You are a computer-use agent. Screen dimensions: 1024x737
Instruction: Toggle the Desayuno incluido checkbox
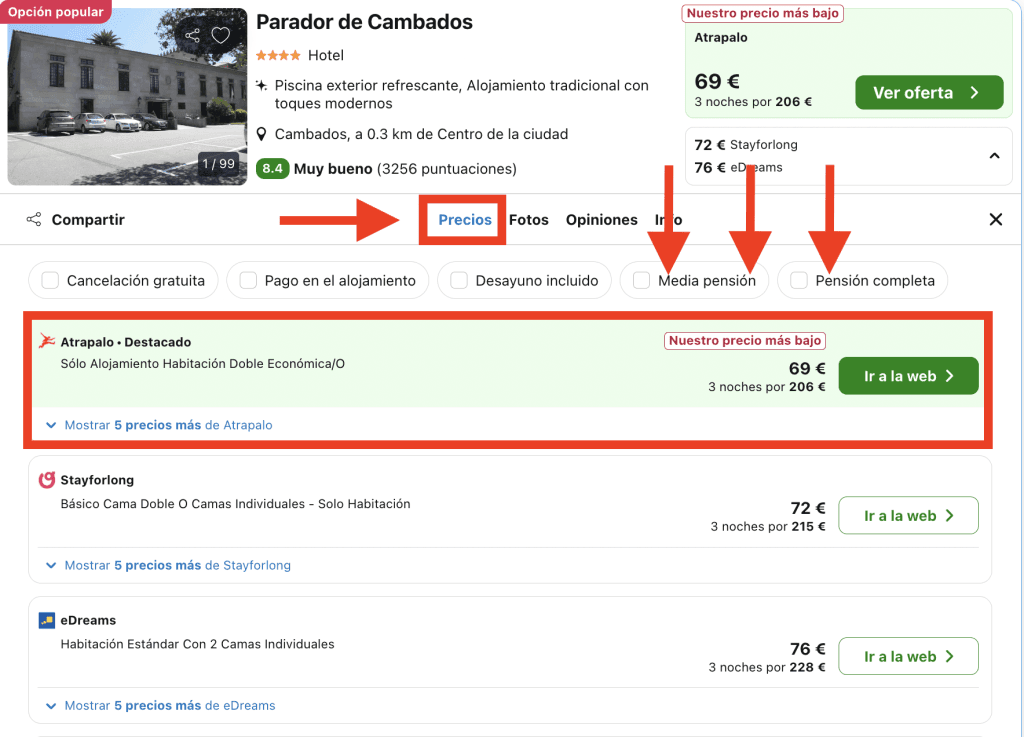pos(459,281)
